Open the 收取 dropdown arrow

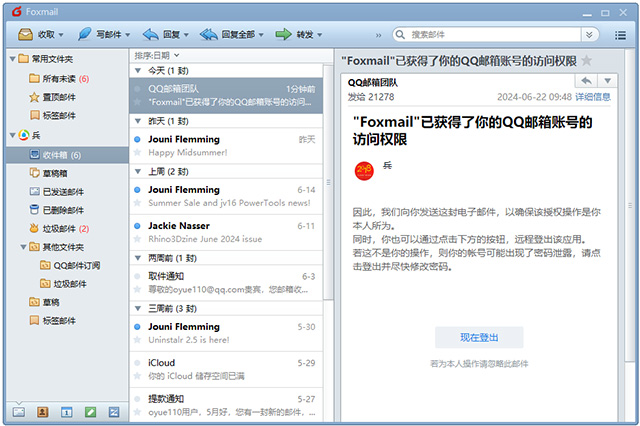(x=61, y=35)
